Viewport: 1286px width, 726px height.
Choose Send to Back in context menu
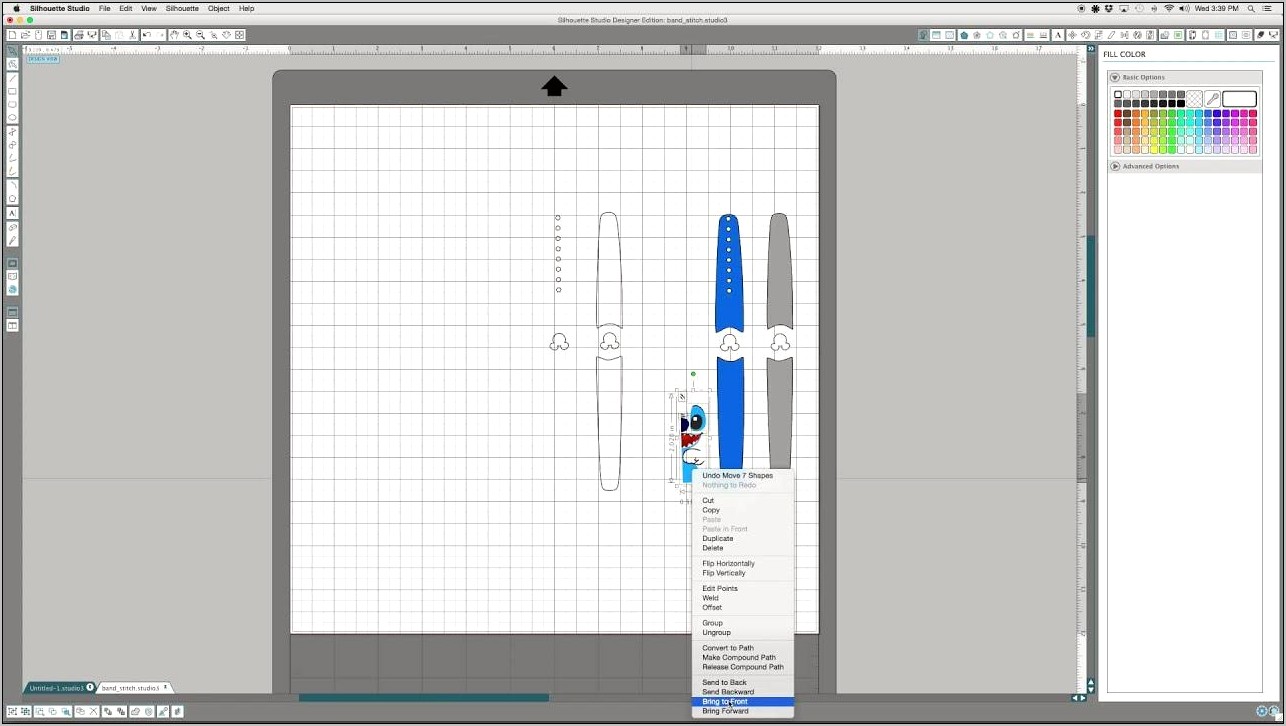(x=742, y=682)
